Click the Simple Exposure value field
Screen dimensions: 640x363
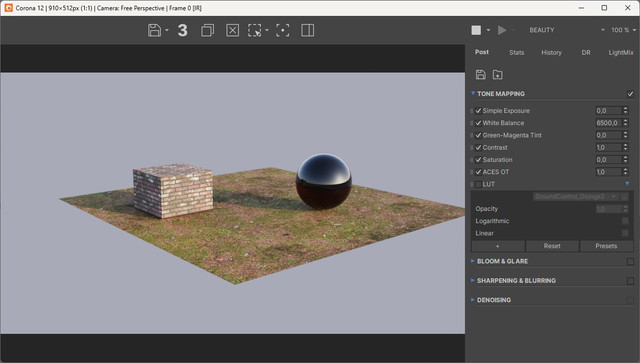pos(608,111)
